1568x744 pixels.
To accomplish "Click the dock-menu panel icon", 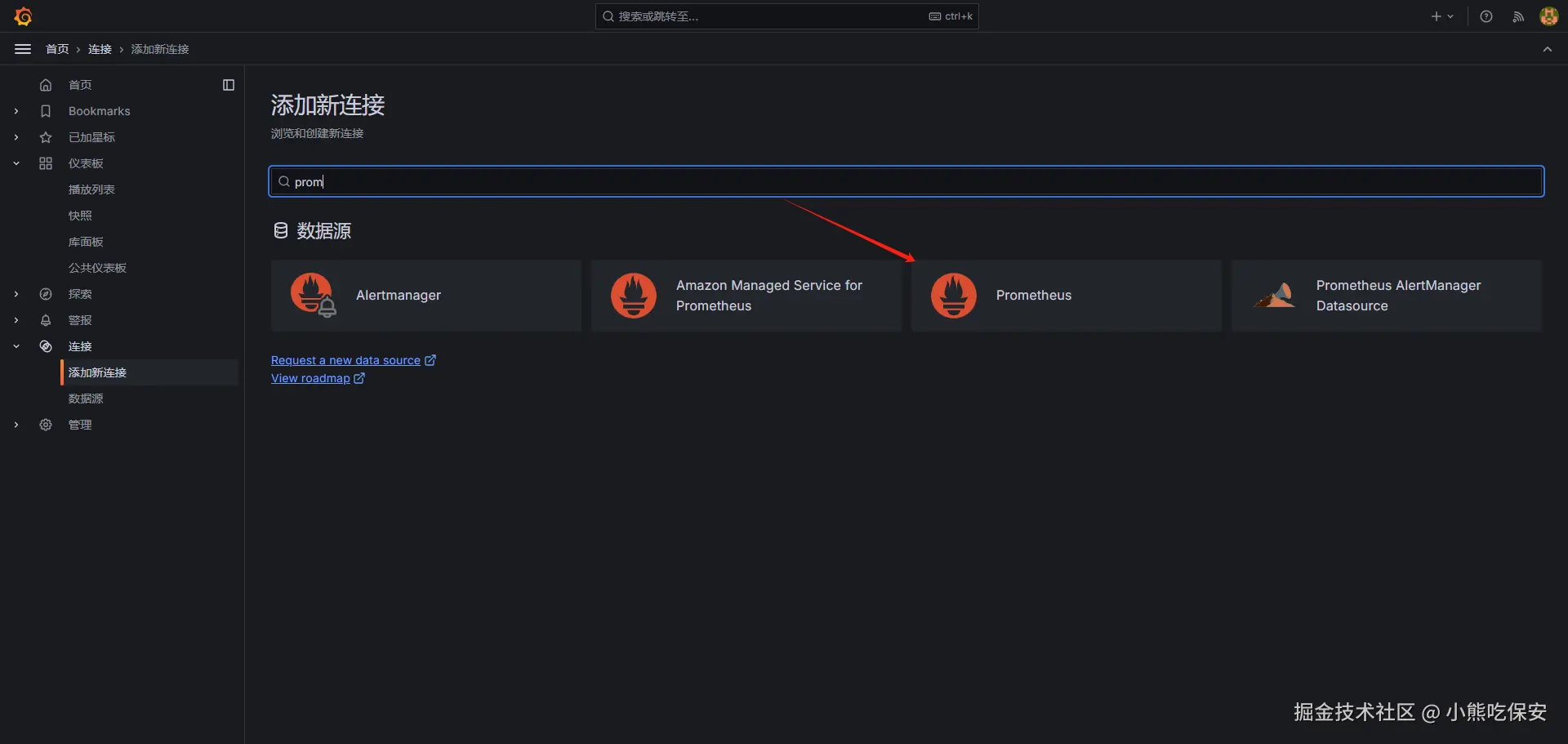I will tap(229, 85).
